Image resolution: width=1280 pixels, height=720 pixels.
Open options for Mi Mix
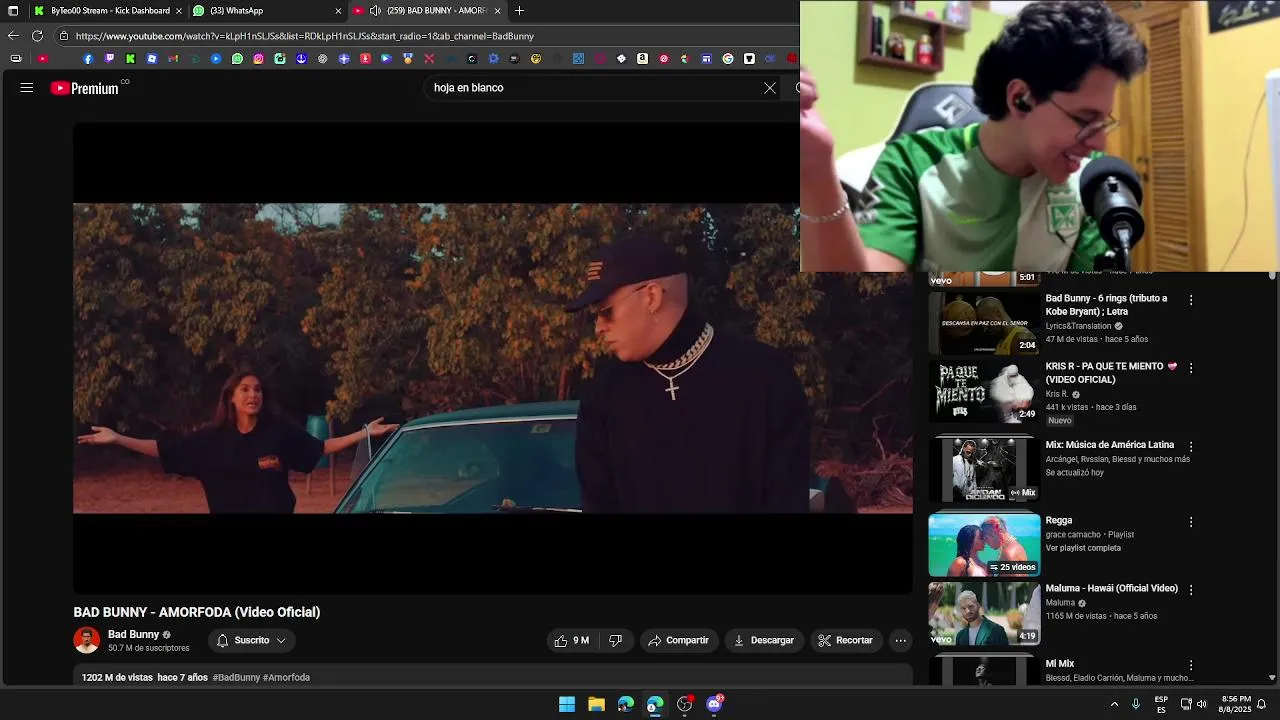coord(1191,665)
